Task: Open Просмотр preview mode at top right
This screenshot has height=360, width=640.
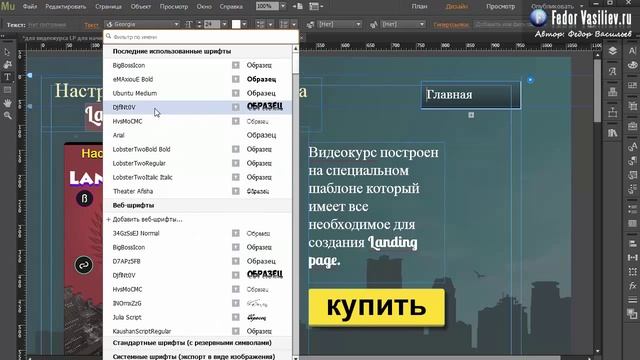Action: click(x=500, y=7)
